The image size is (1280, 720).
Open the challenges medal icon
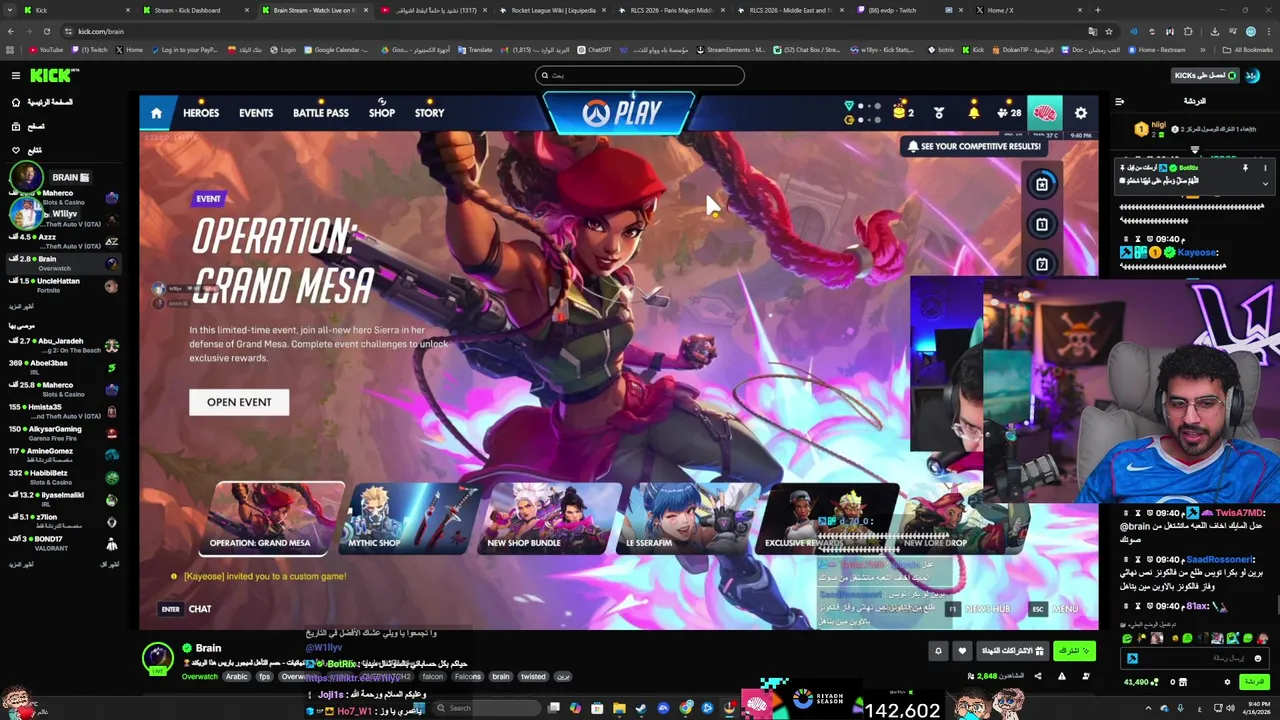939,113
